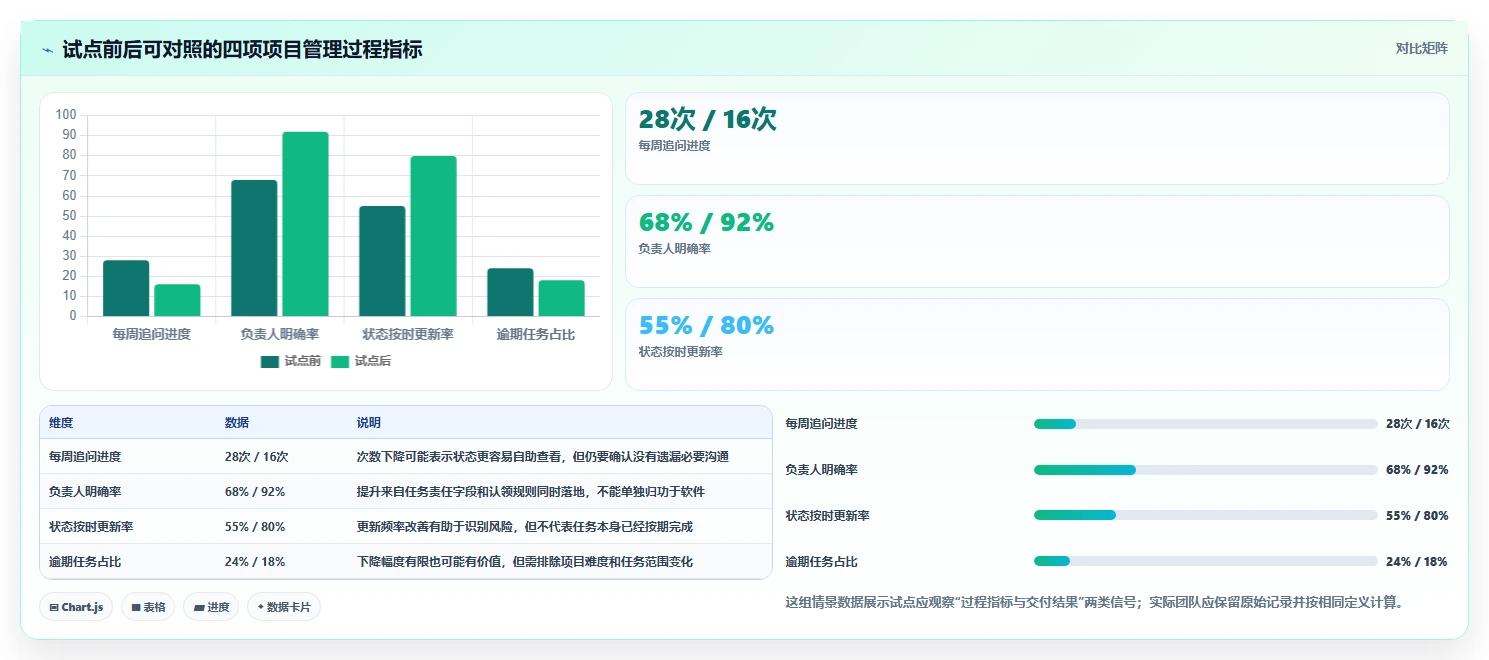The height and width of the screenshot is (660, 1489).
Task: Click the 试点后 bar for 逾期任务占比
Action: (x=561, y=298)
